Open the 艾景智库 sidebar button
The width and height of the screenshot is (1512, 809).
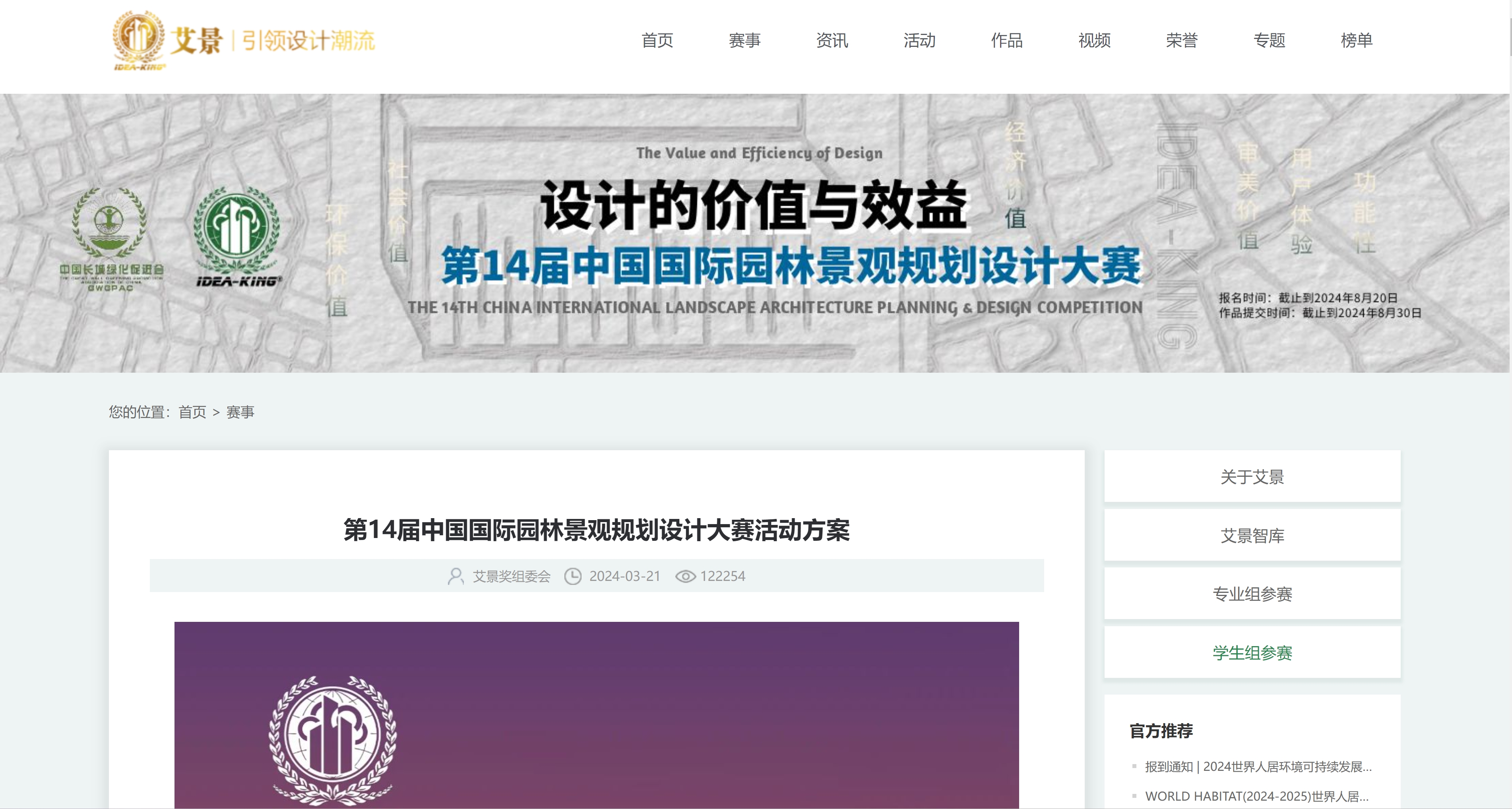[1252, 535]
